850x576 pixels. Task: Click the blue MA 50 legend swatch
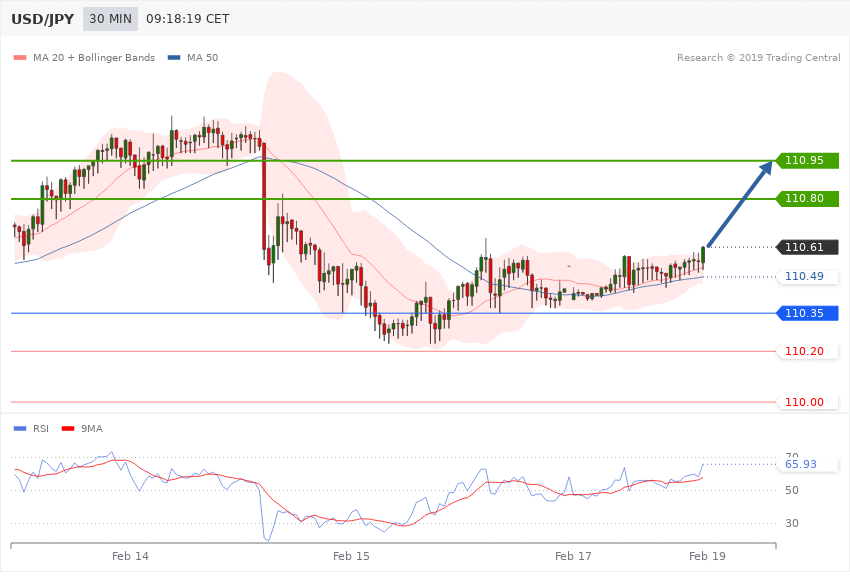(x=174, y=57)
